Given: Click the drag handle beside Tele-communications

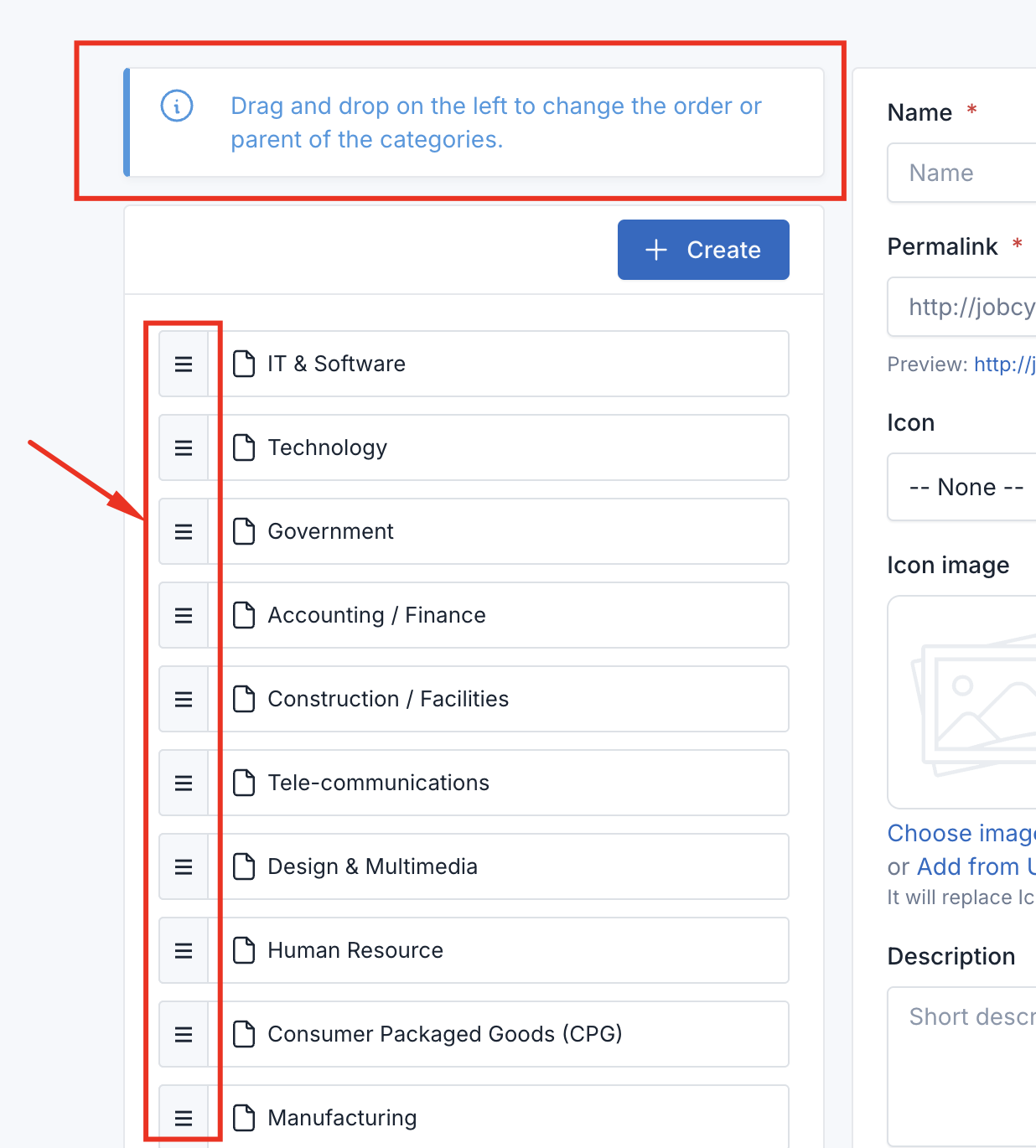Looking at the screenshot, I should [184, 783].
